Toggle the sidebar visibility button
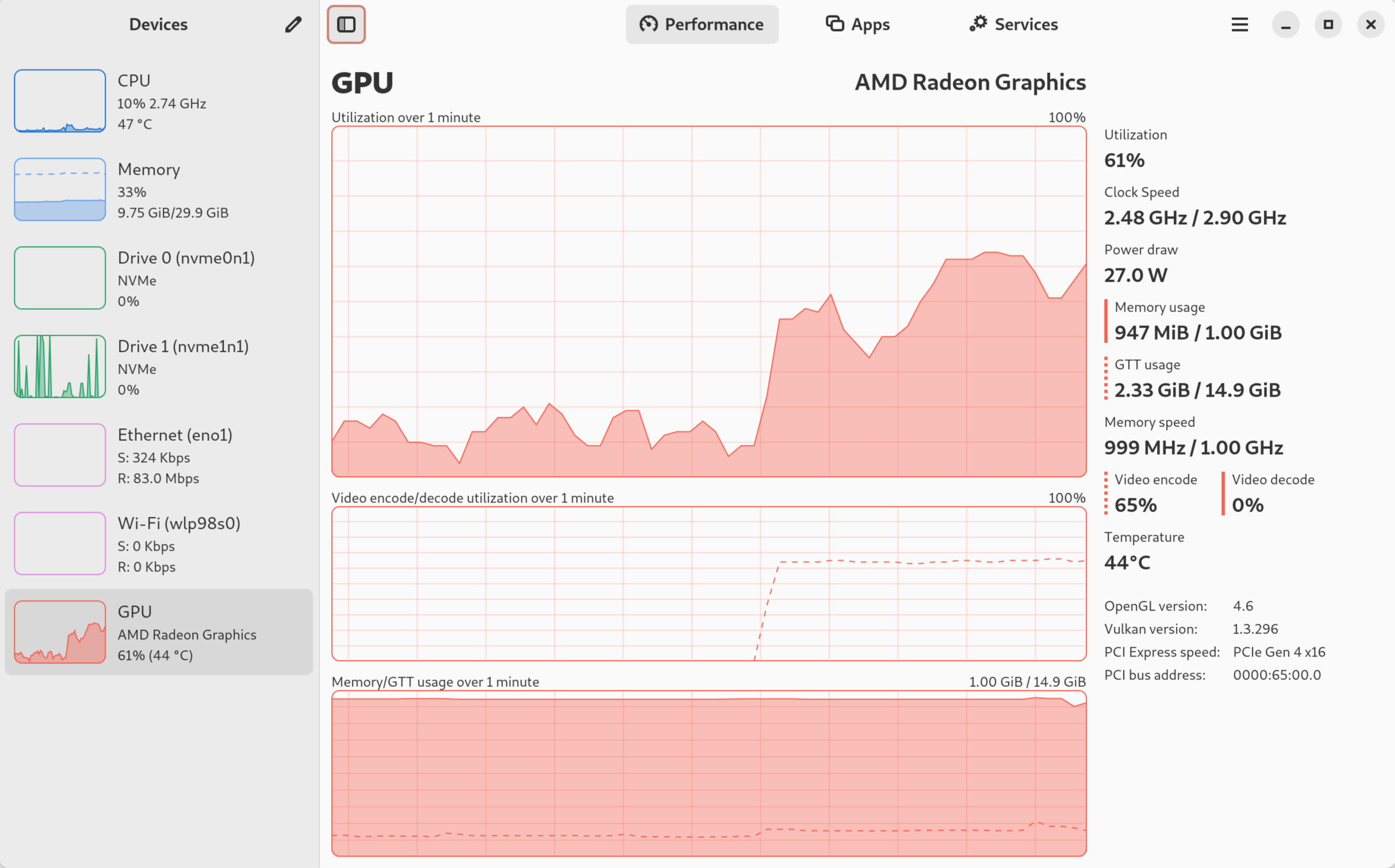Viewport: 1395px width, 868px height. click(346, 24)
